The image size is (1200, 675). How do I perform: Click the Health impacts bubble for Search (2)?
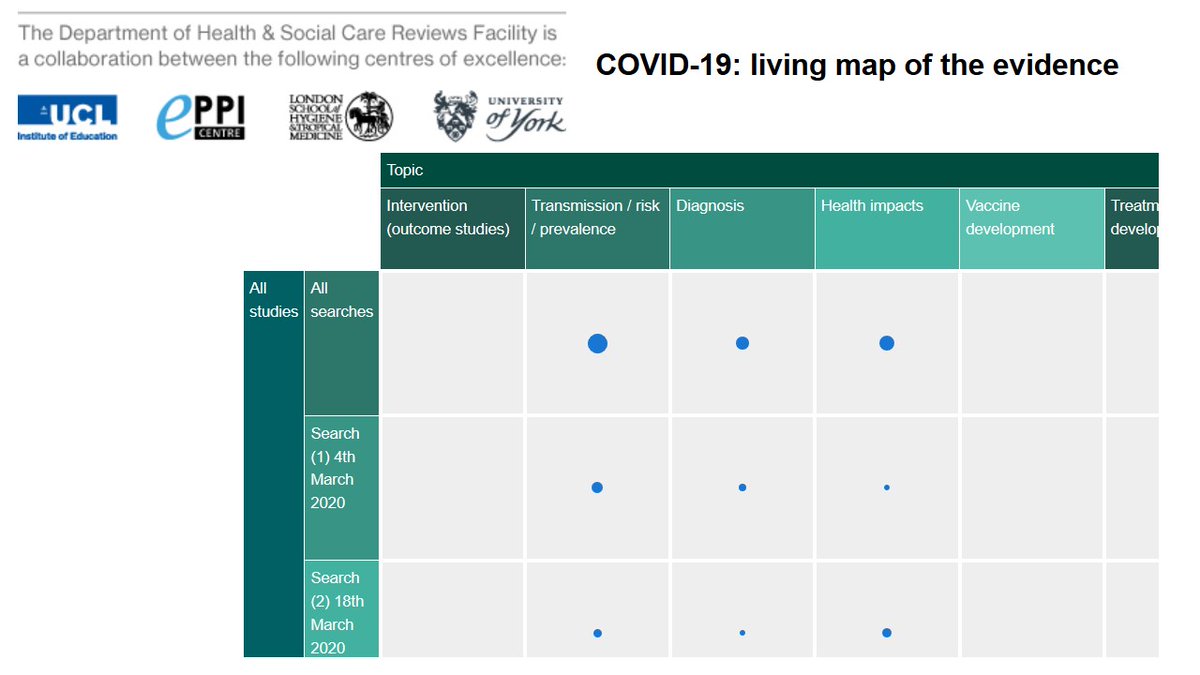pos(886,633)
